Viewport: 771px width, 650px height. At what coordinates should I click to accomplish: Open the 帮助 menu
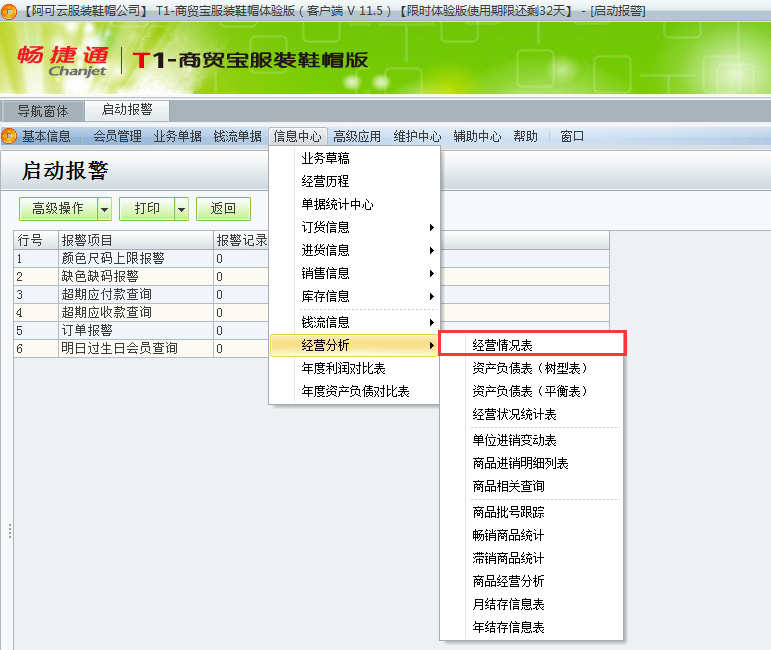pyautogui.click(x=526, y=136)
